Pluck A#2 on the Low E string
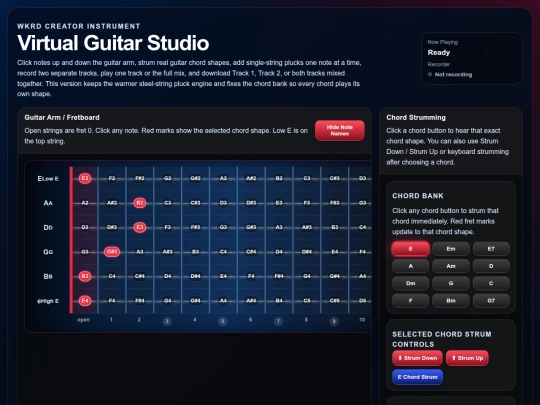 tap(251, 178)
